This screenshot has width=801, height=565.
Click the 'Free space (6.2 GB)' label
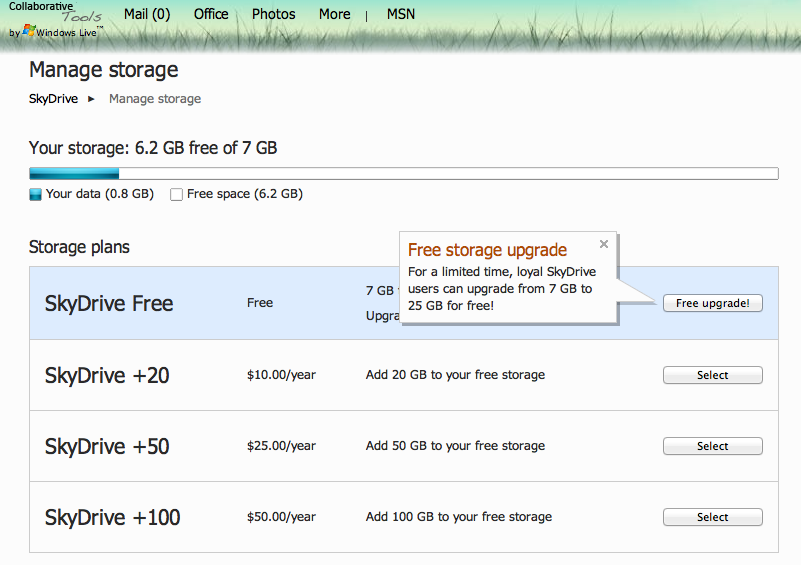(245, 194)
